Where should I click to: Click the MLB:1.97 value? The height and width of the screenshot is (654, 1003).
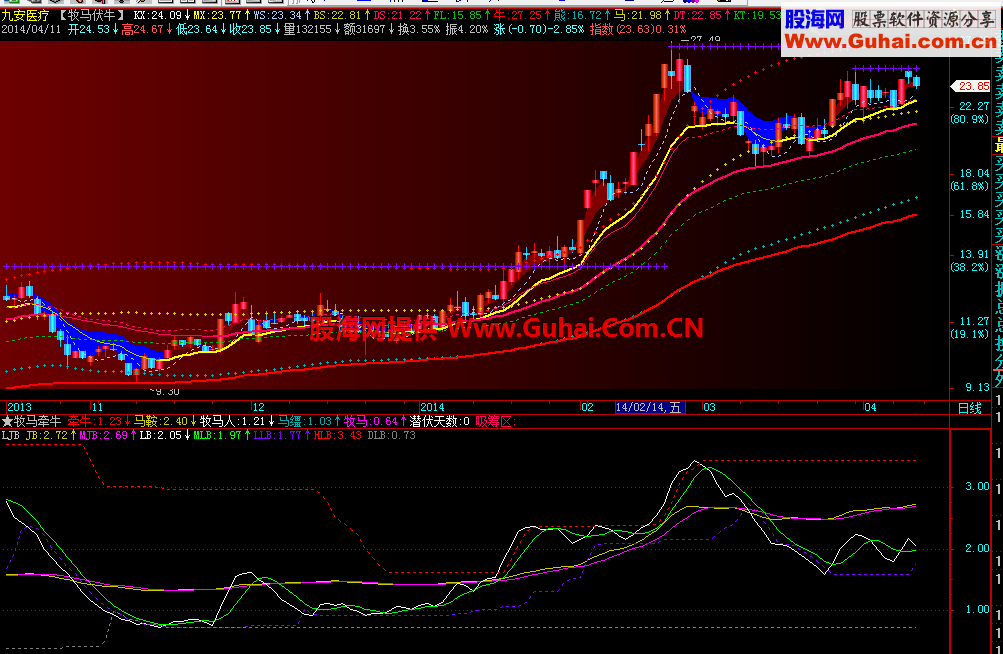217,436
